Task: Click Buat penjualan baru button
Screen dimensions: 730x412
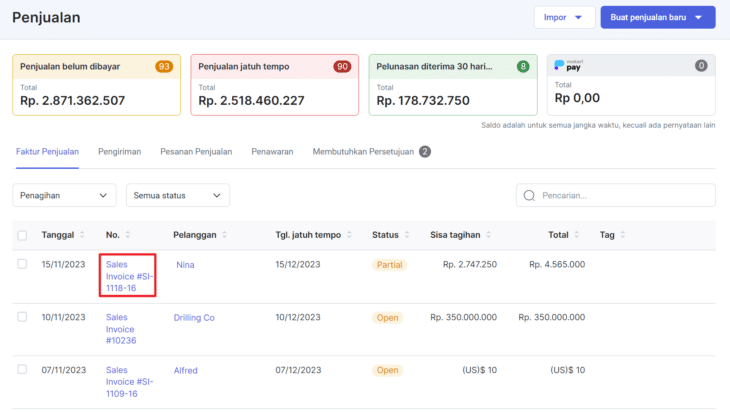Action: point(657,17)
